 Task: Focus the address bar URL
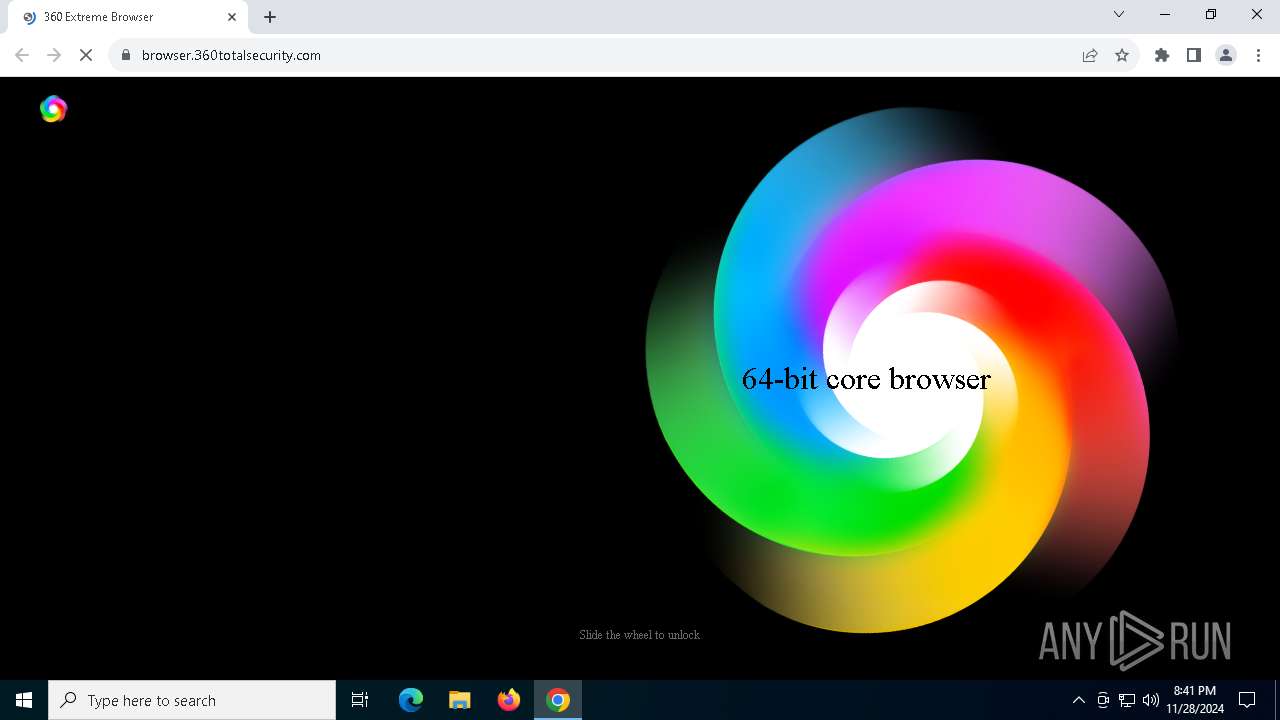click(x=231, y=55)
